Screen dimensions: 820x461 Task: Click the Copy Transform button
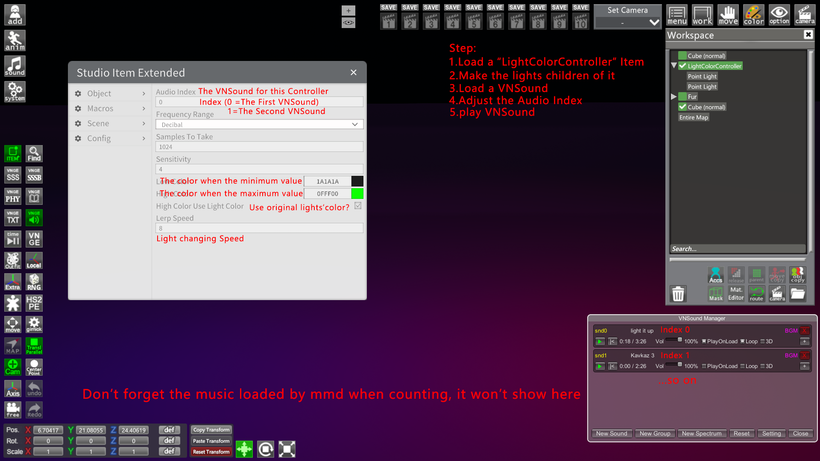[x=211, y=430]
